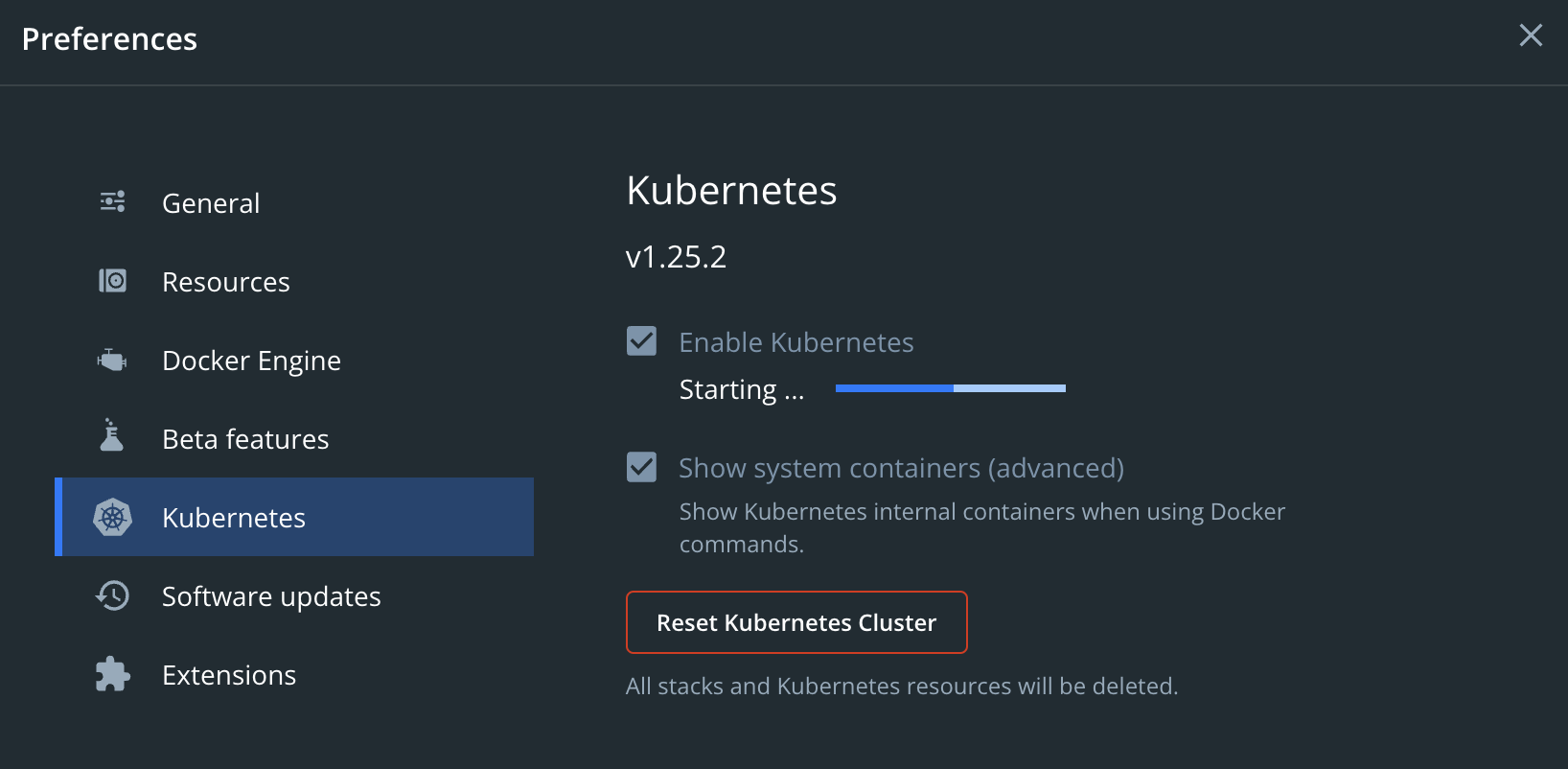This screenshot has height=769, width=1568.
Task: Switch to Beta features section
Action: [294, 439]
